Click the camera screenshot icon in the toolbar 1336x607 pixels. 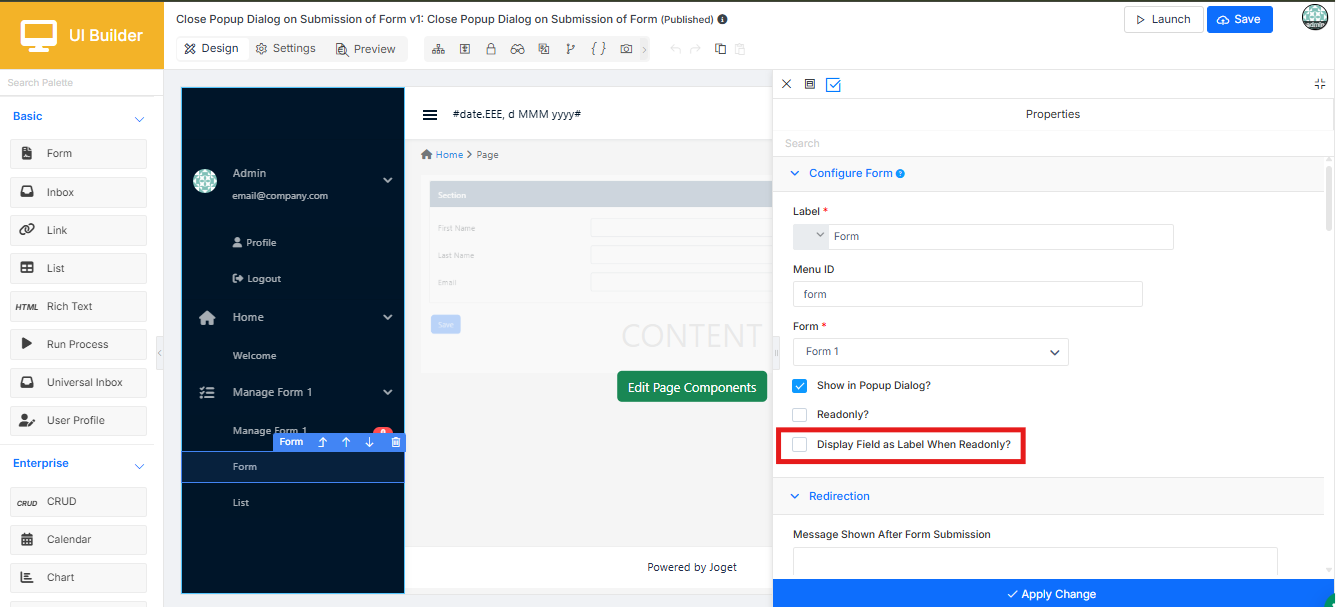(x=626, y=49)
